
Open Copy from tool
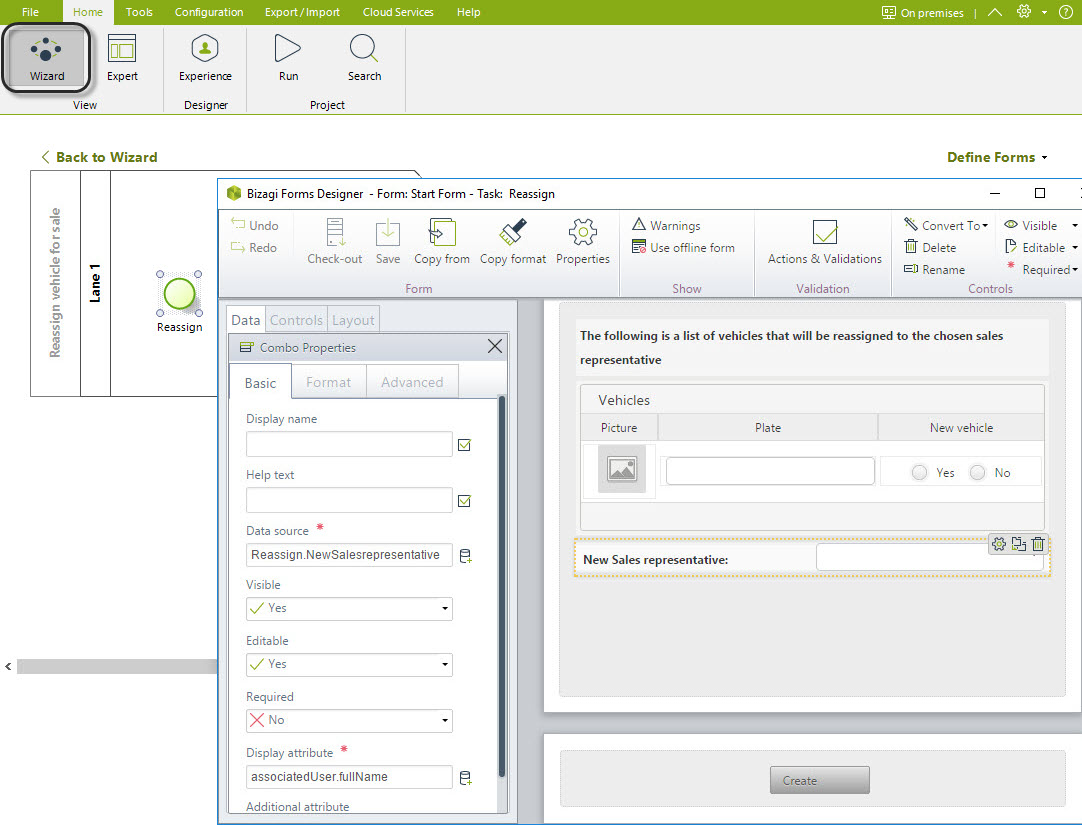pos(442,241)
